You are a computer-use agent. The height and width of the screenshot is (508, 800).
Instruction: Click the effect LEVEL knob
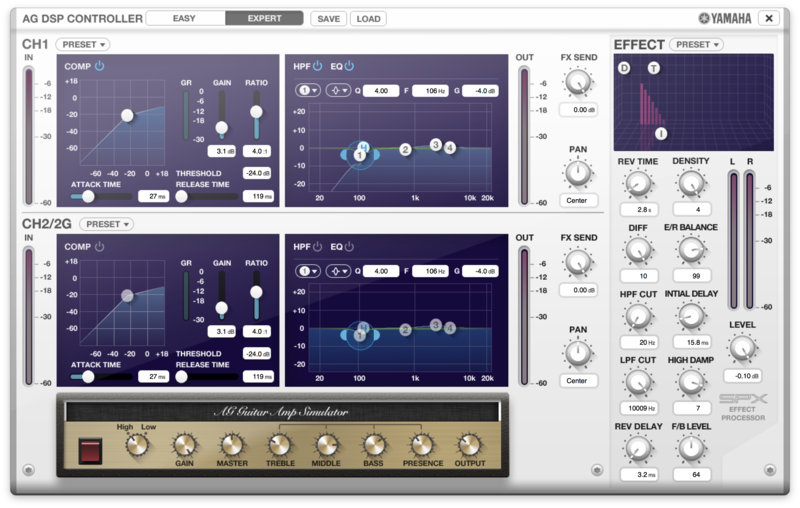[x=741, y=348]
